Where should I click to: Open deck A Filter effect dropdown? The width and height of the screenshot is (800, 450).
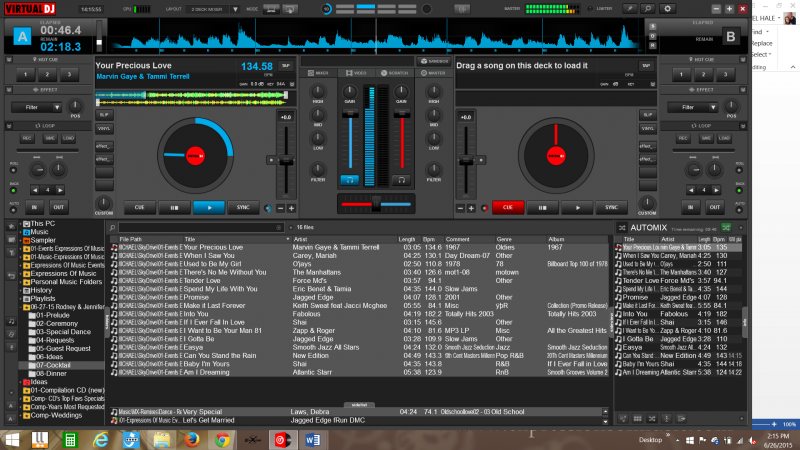(x=57, y=108)
